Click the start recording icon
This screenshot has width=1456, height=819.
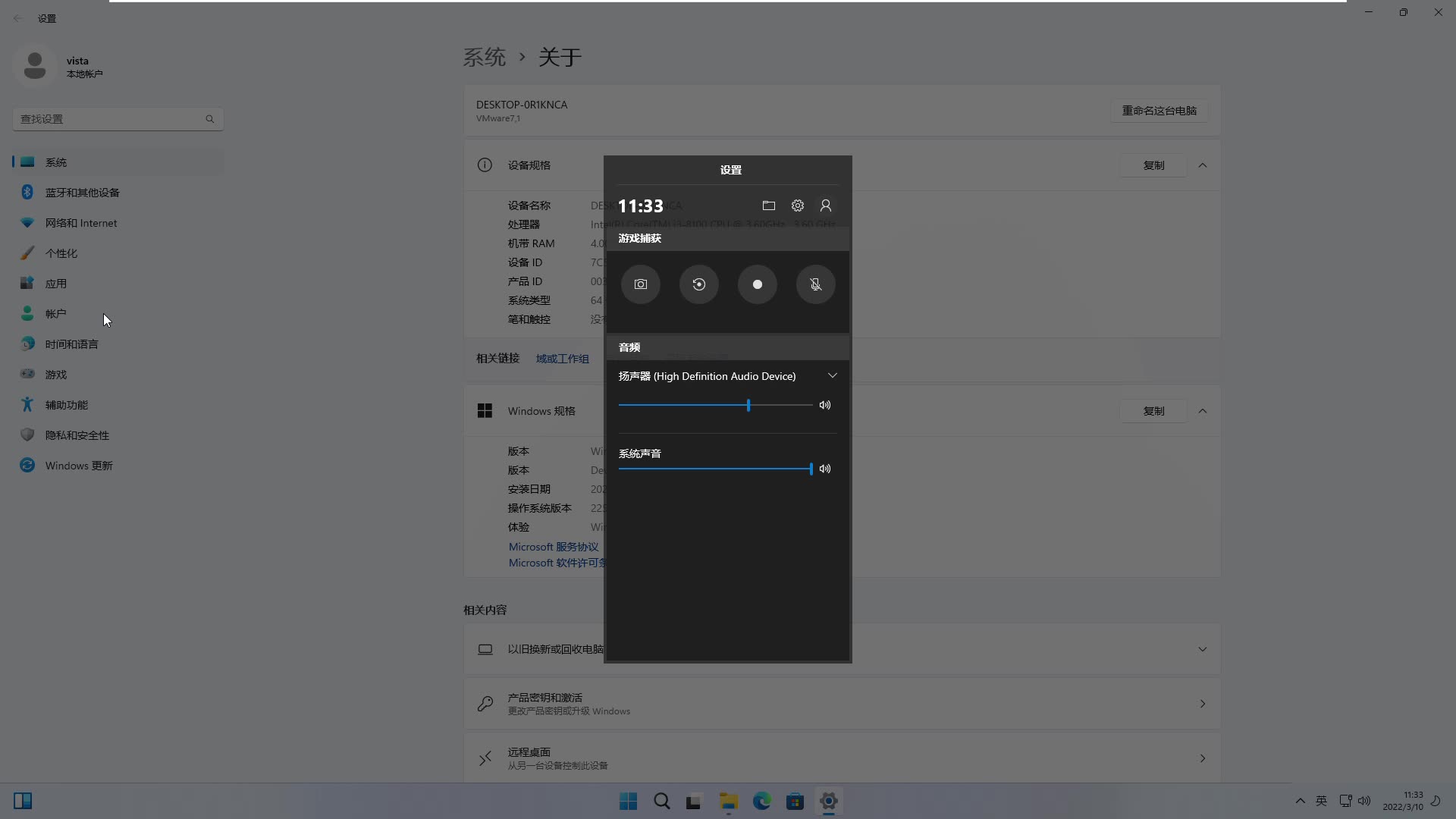757,284
